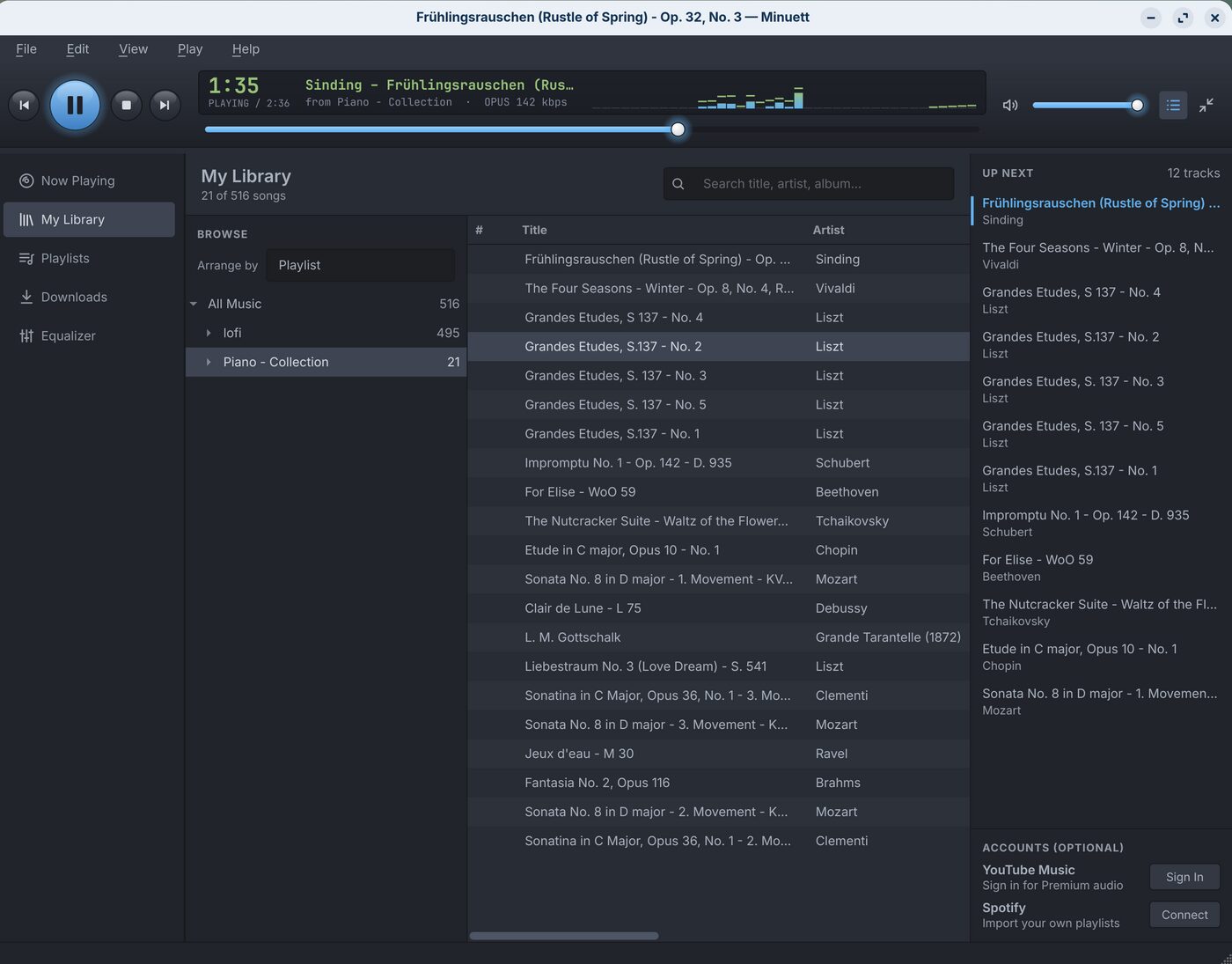Play For Elise from Up Next queue
This screenshot has height=964, width=1232.
(x=1100, y=568)
